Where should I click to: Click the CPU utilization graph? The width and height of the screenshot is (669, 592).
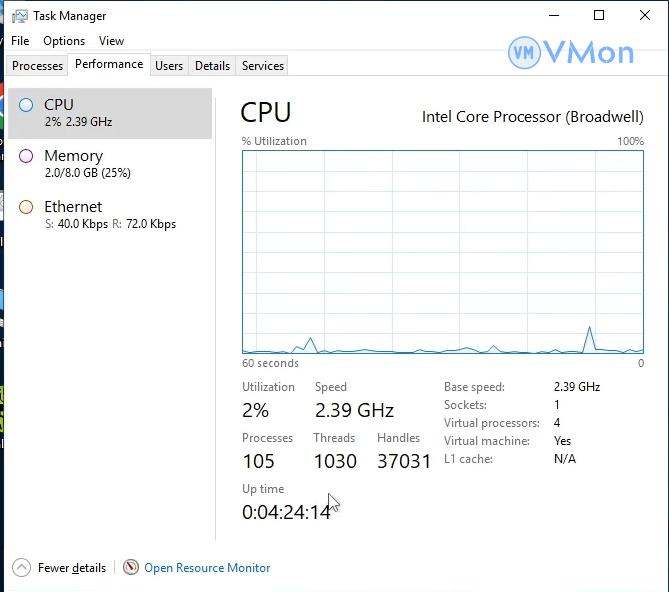(442, 251)
